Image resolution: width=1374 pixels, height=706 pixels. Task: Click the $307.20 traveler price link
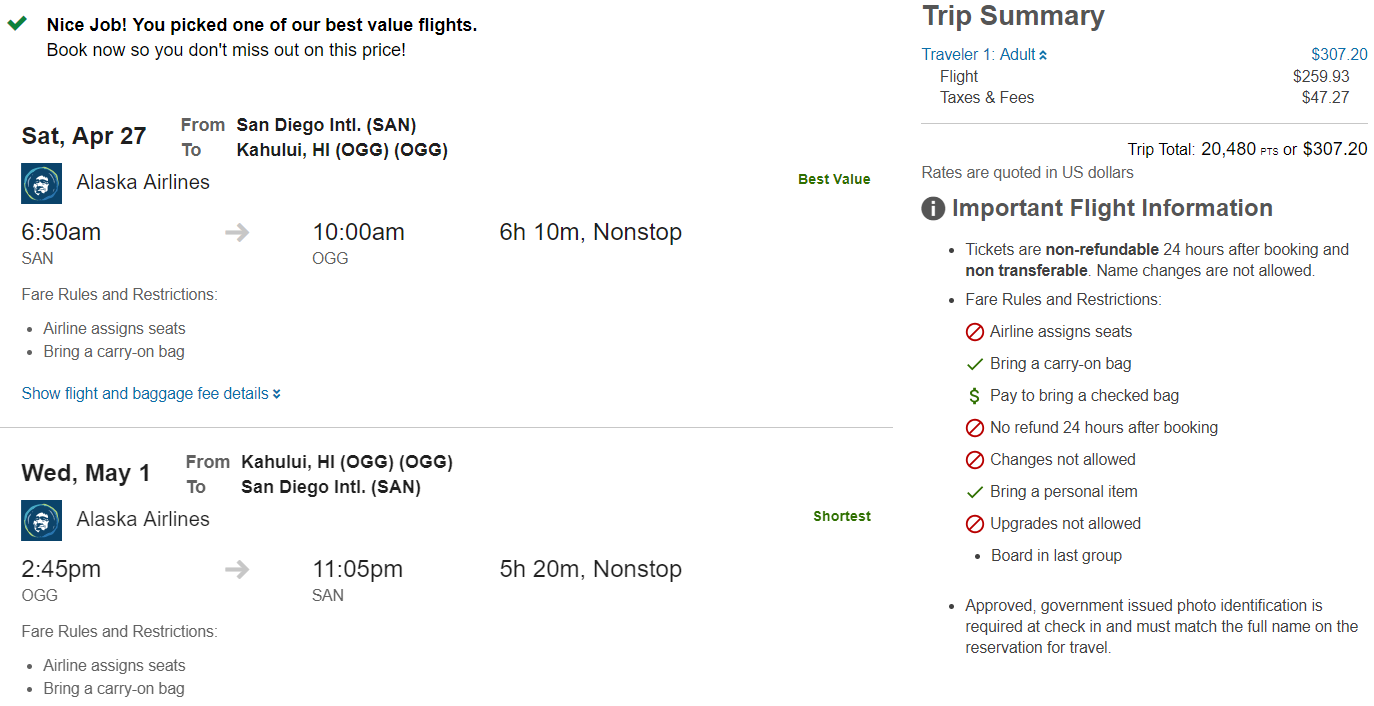pyautogui.click(x=1339, y=55)
